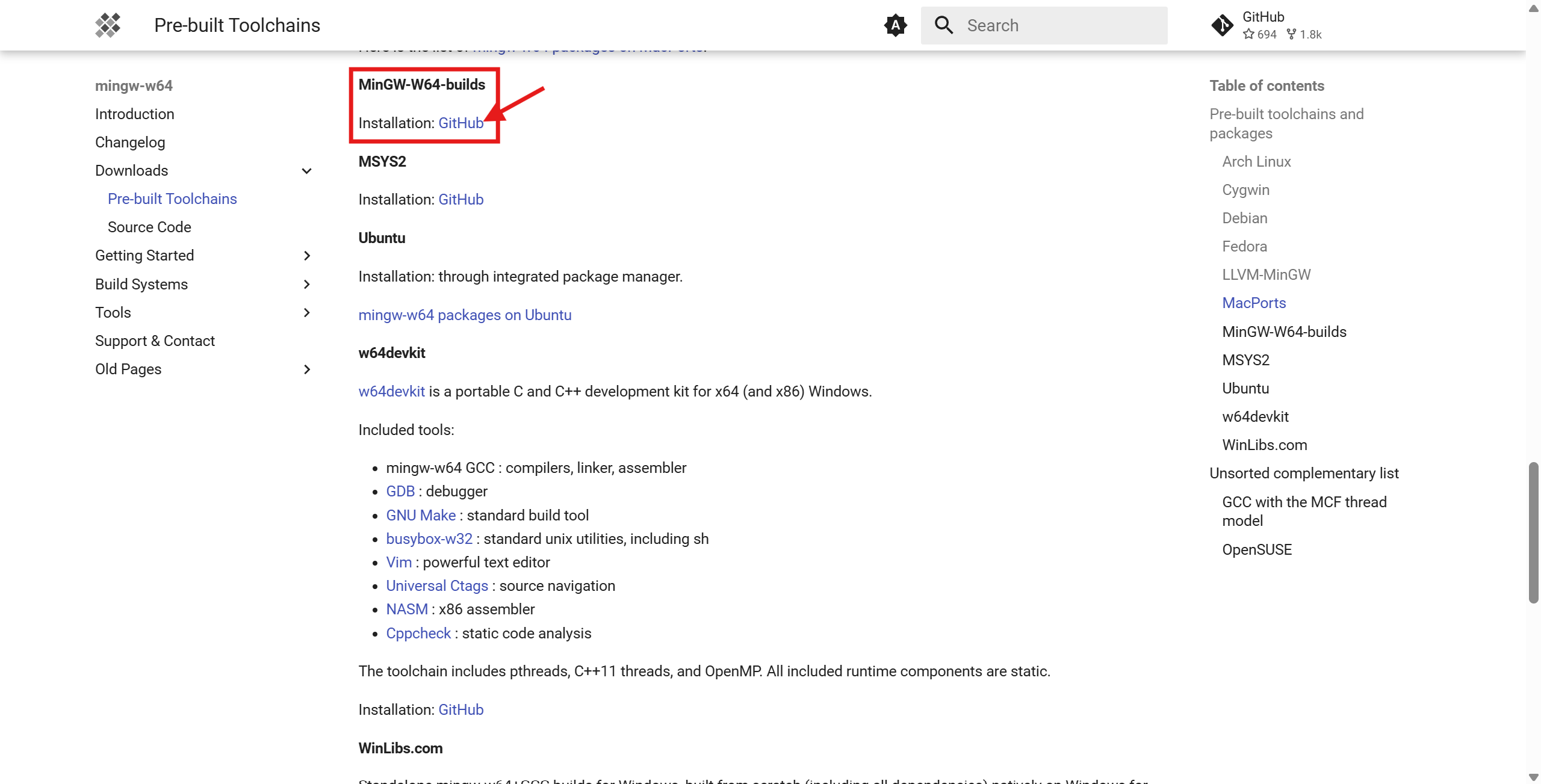
Task: Open the GitHub repository icon in header
Action: (1222, 25)
